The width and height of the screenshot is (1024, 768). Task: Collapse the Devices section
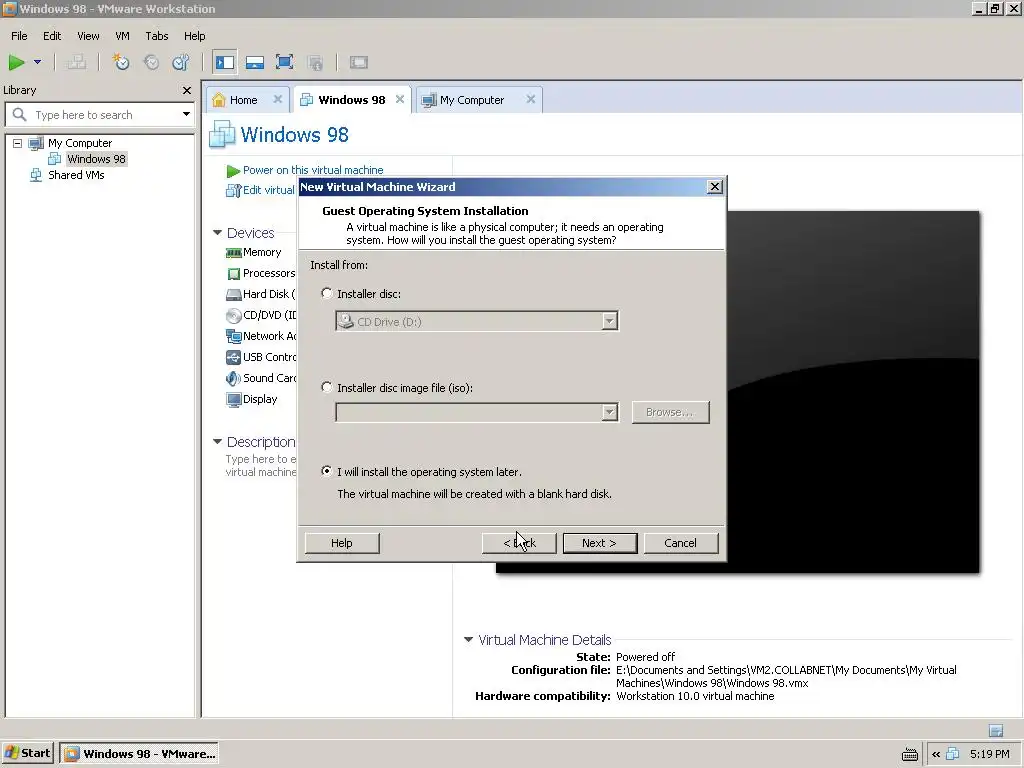click(x=217, y=232)
